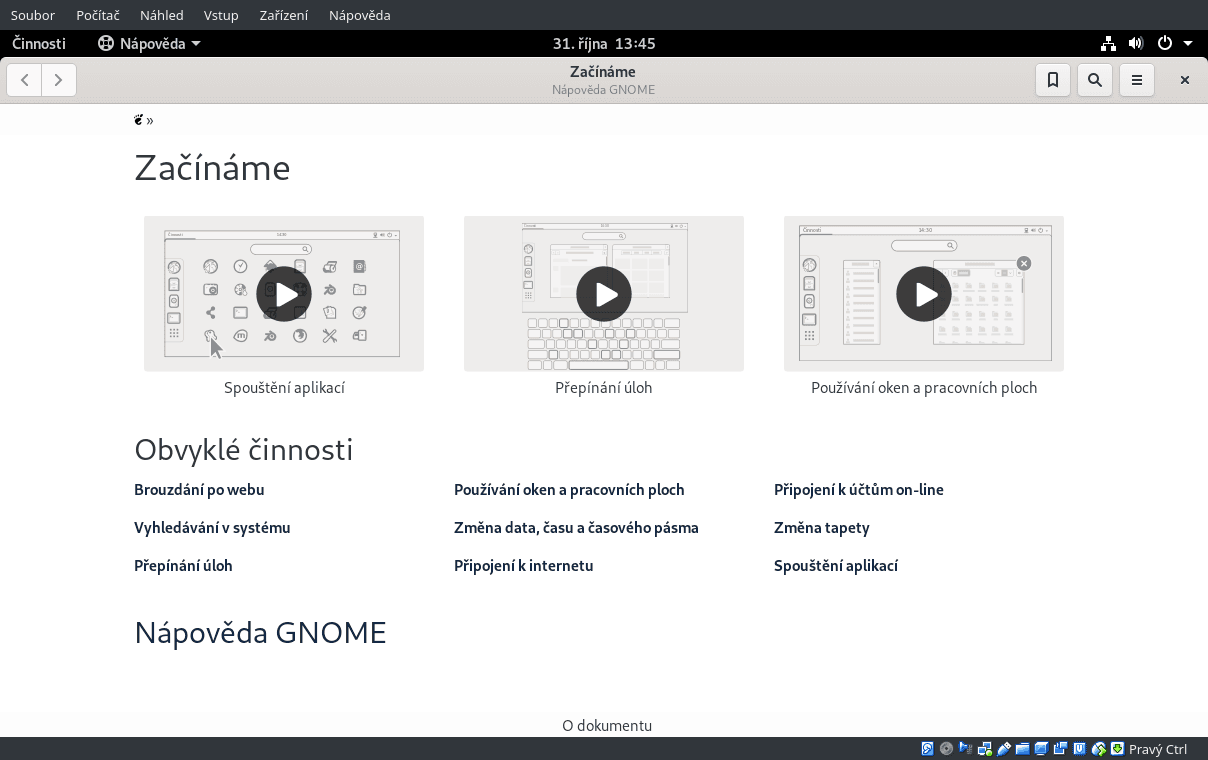1208x760 pixels.
Task: Click CPU chip icon in status bar
Action: (x=1080, y=749)
